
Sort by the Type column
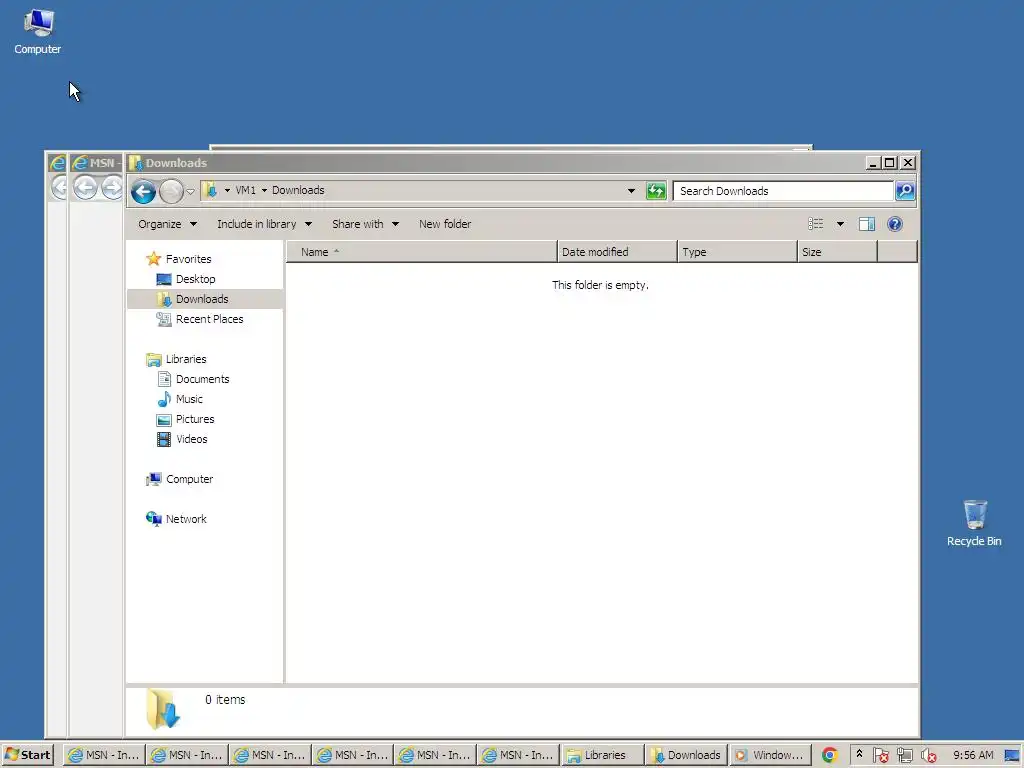pyautogui.click(x=737, y=251)
